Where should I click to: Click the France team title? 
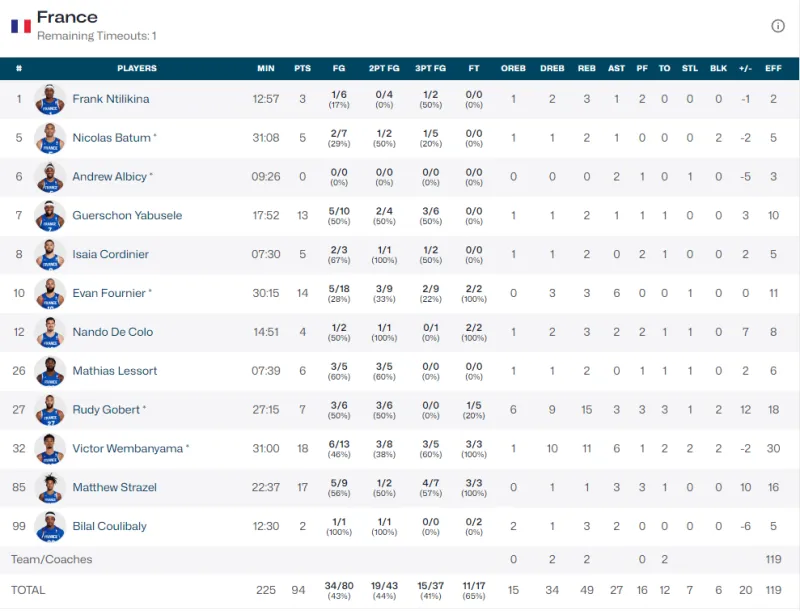tap(67, 17)
